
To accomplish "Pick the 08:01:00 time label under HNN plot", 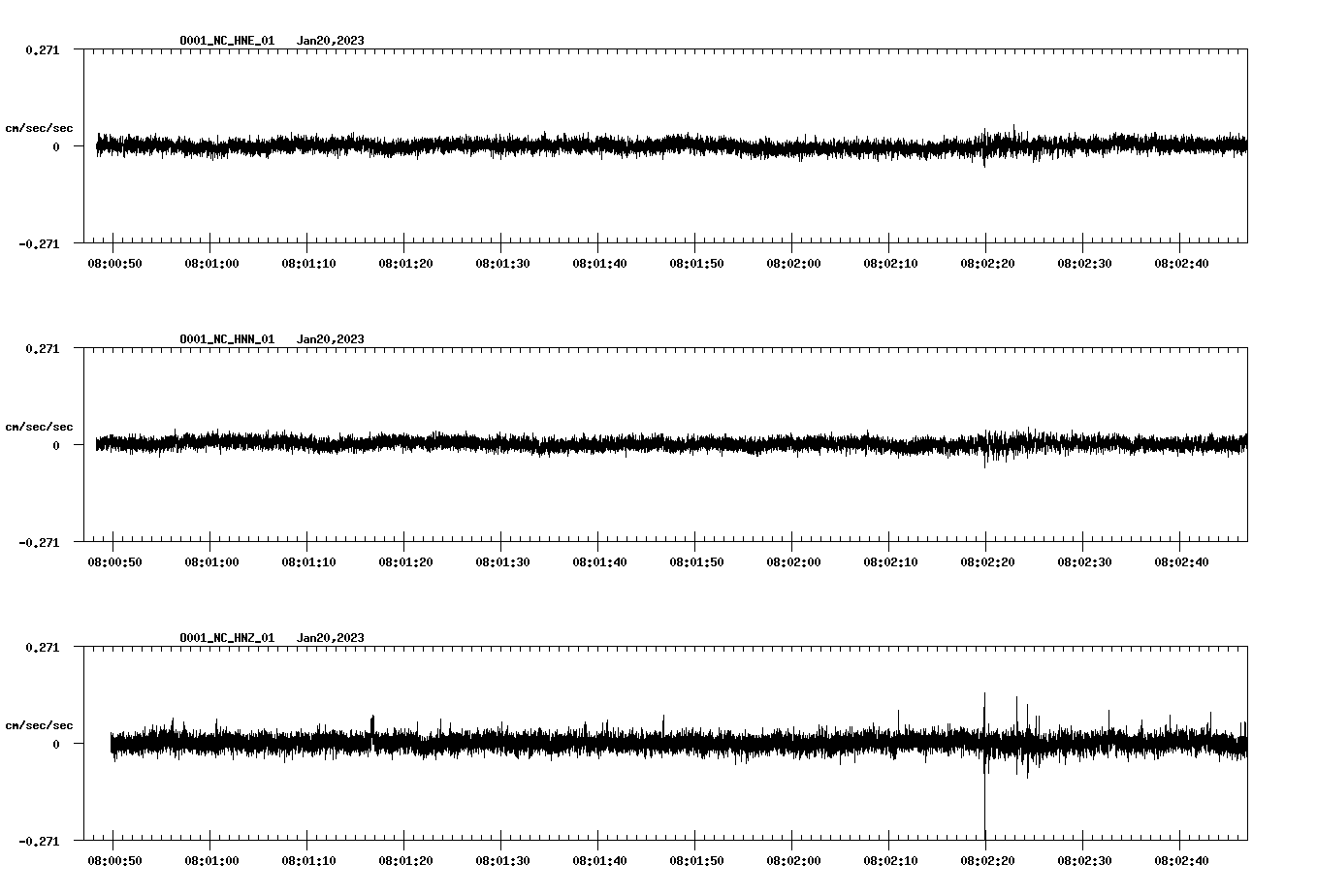I will tap(211, 561).
